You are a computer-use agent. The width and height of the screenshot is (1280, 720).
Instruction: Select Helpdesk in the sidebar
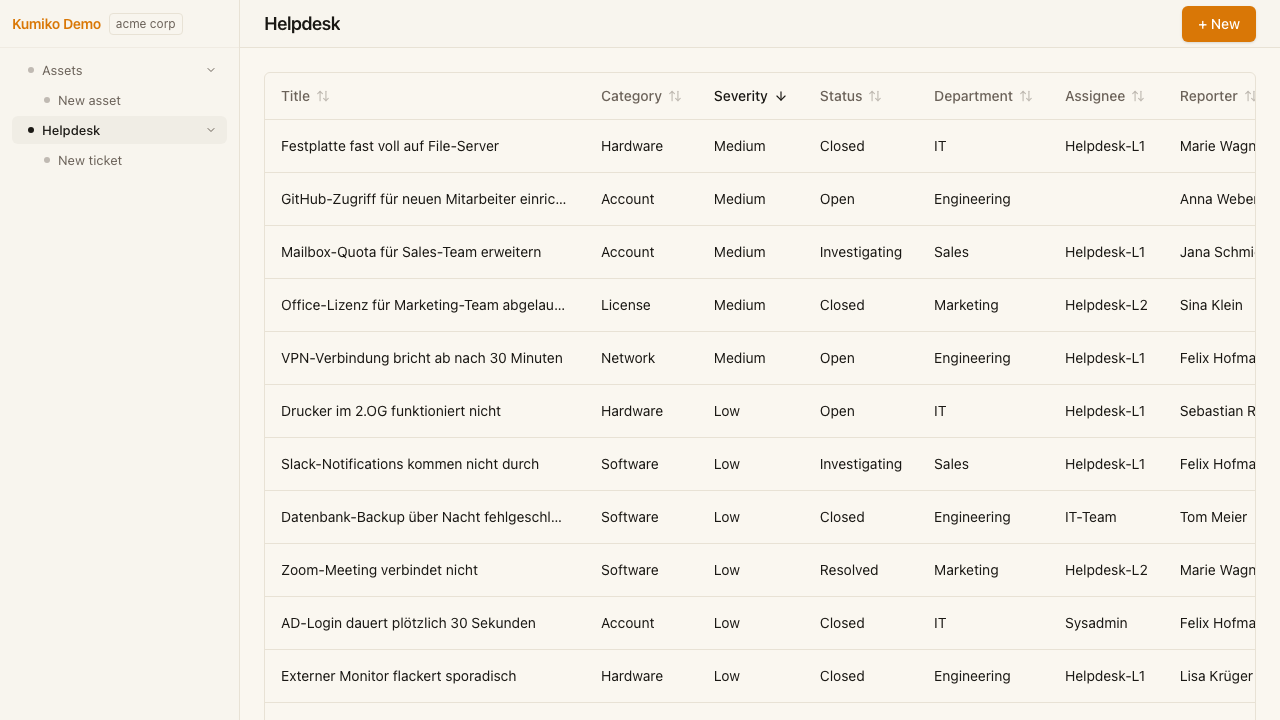tap(119, 130)
